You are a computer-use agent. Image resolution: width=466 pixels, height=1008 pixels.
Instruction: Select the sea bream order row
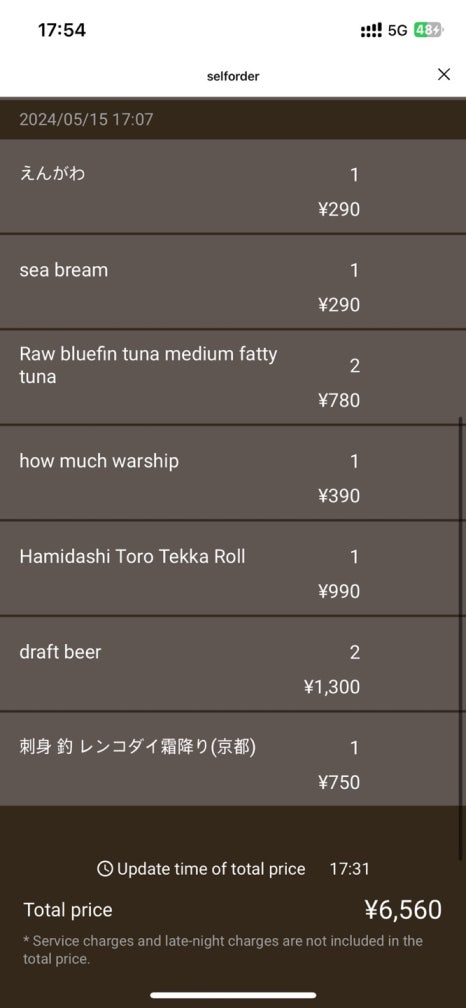coord(233,282)
